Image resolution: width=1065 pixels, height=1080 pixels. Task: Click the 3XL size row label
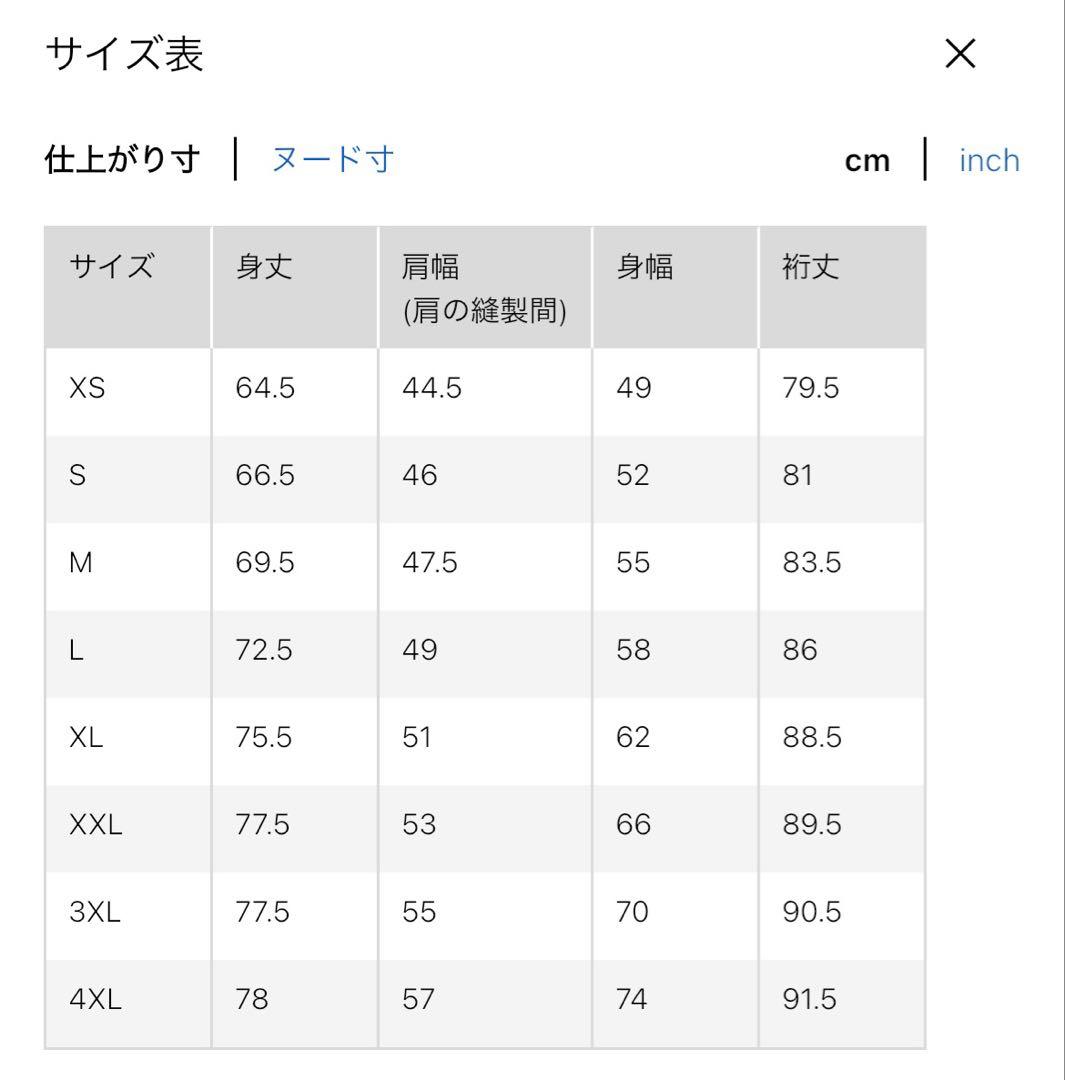click(95, 913)
